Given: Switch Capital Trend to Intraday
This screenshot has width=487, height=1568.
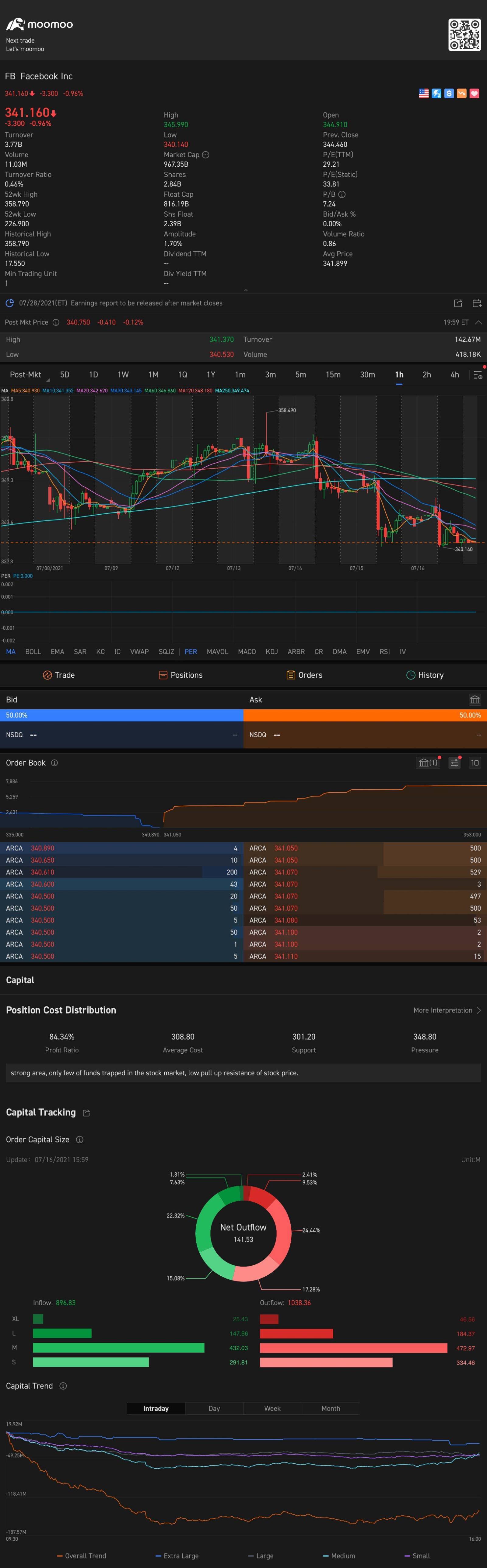Looking at the screenshot, I should [156, 1409].
